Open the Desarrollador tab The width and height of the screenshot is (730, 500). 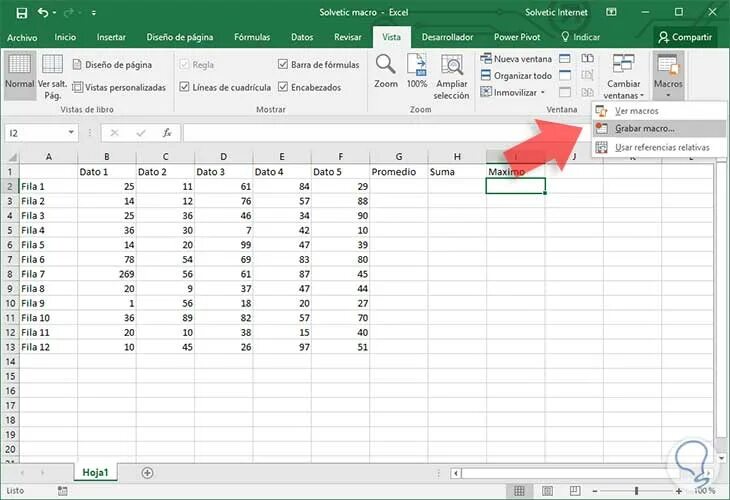447,37
